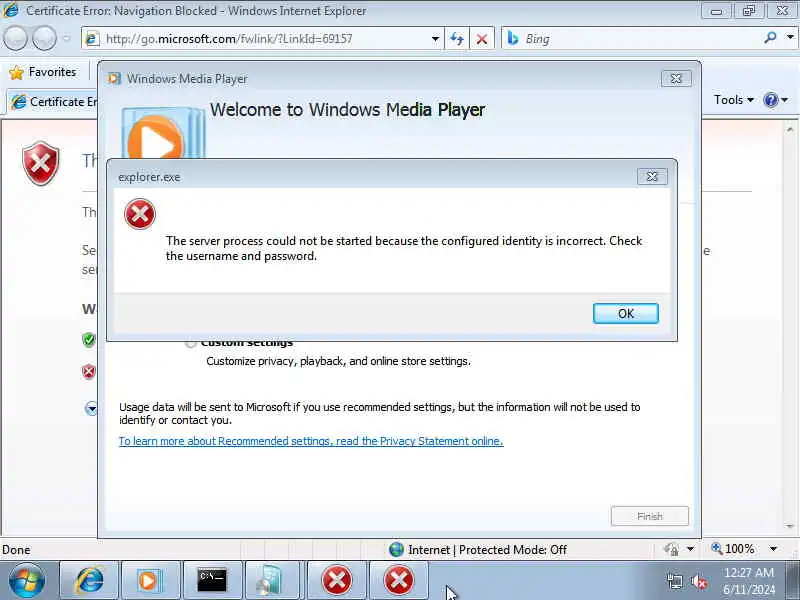Open the dropdown next to the lock icon
The image size is (800, 600).
[x=690, y=549]
